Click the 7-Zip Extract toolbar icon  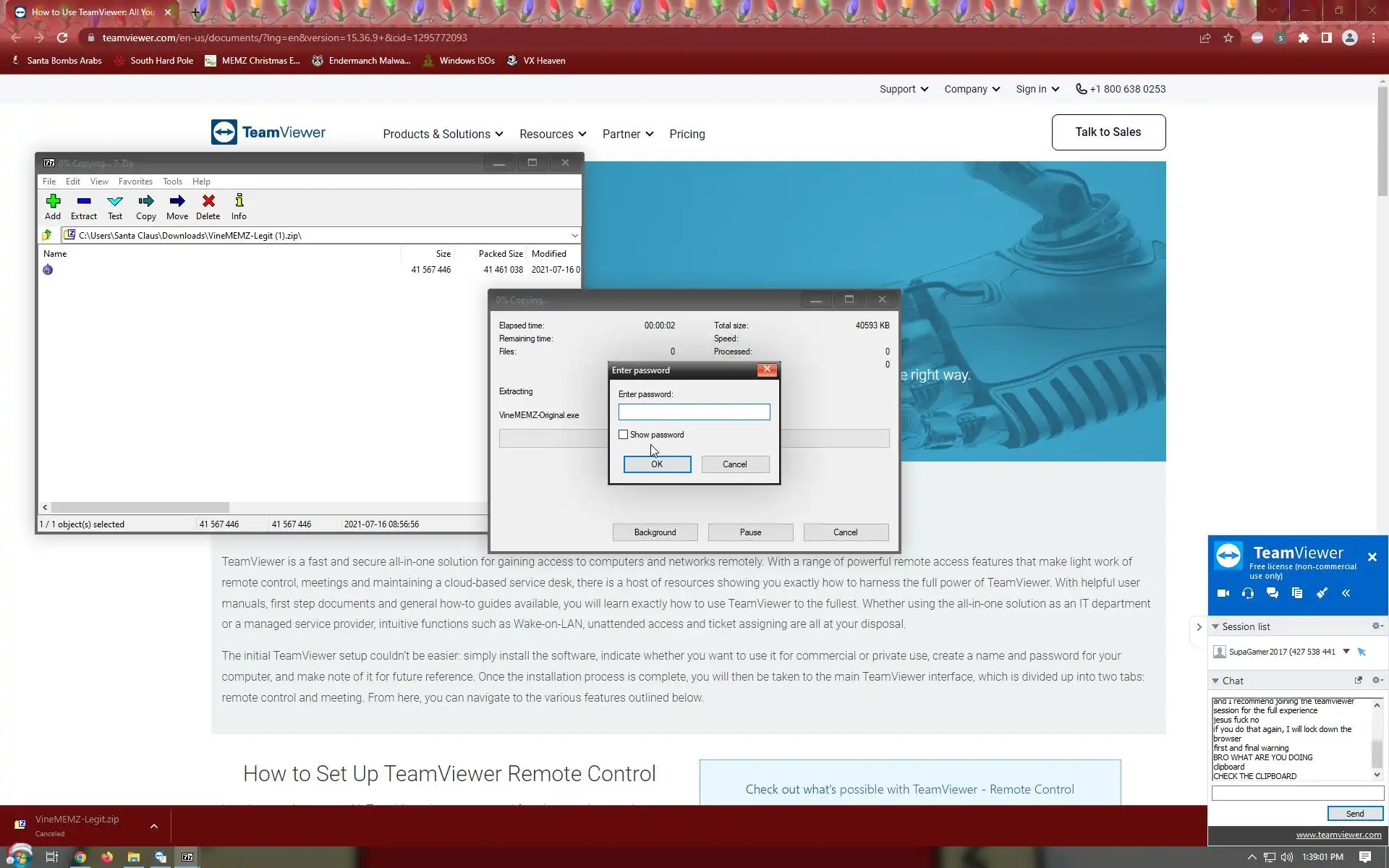(x=83, y=202)
